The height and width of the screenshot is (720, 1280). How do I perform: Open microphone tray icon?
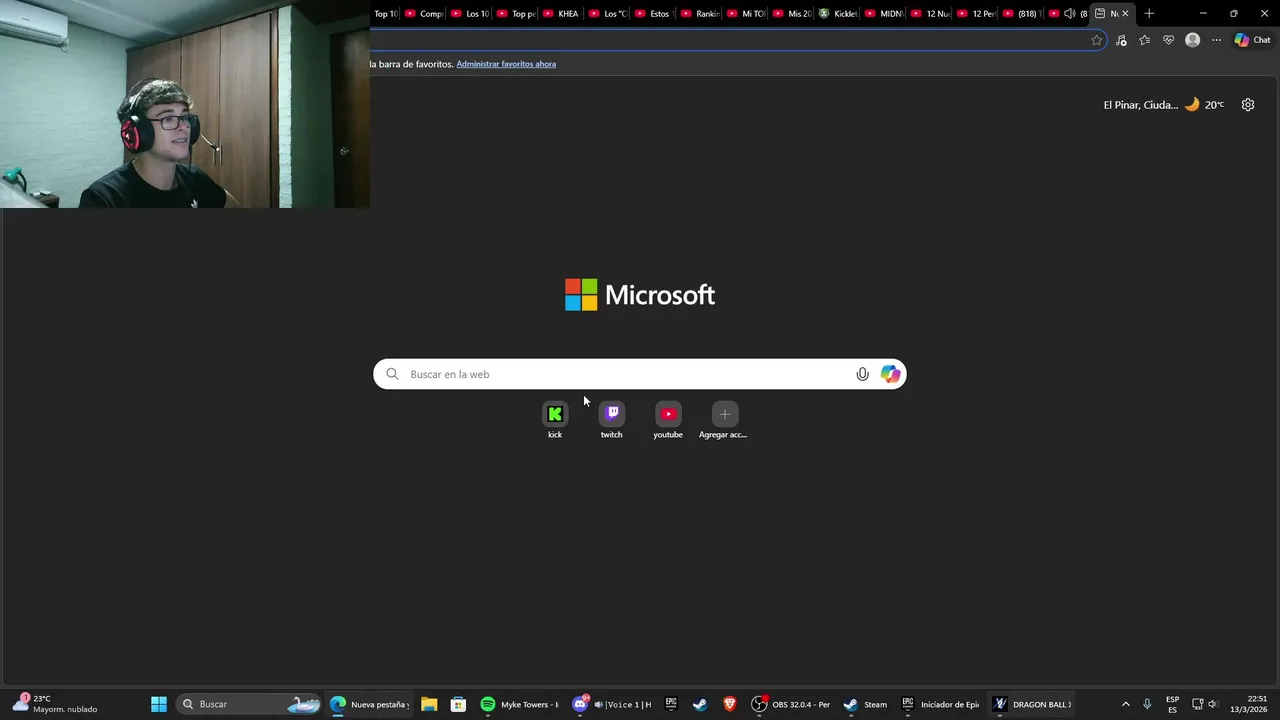click(1147, 704)
